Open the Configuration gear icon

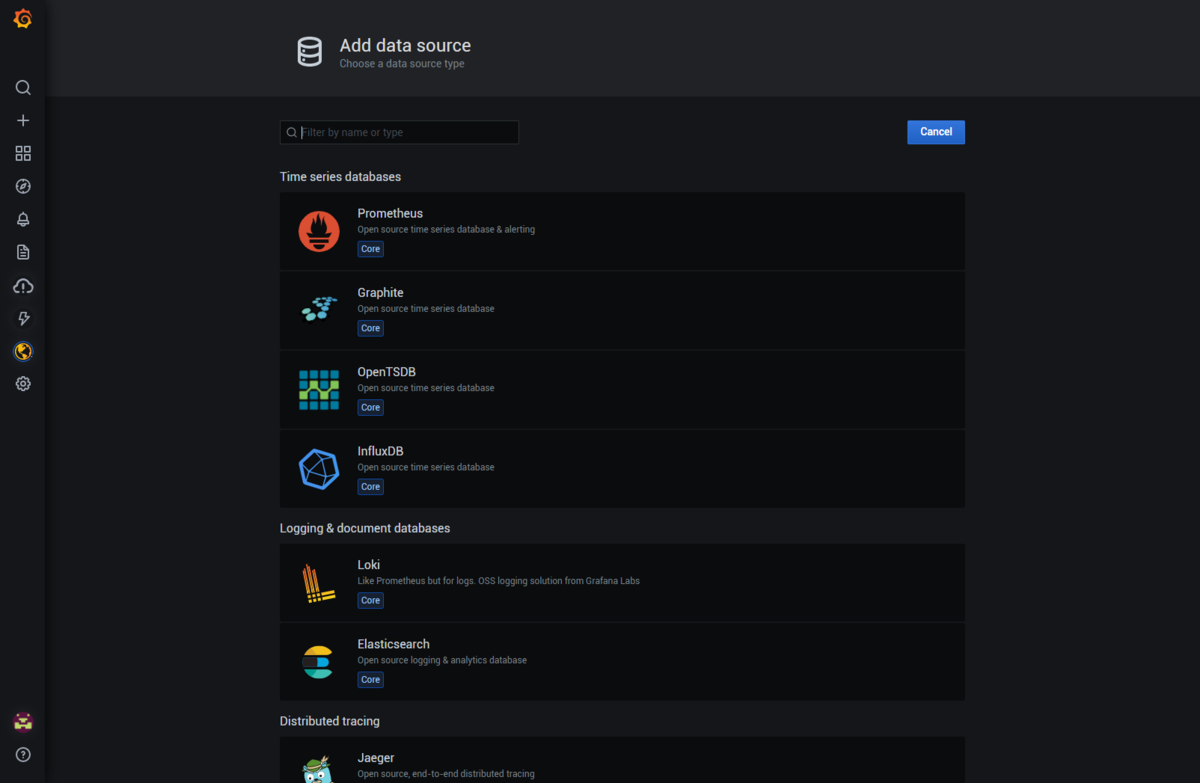pyautogui.click(x=23, y=384)
